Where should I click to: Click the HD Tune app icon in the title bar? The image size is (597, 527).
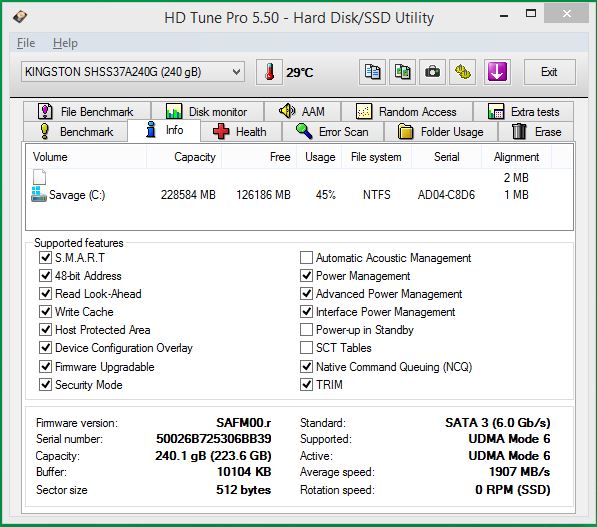[x=20, y=17]
